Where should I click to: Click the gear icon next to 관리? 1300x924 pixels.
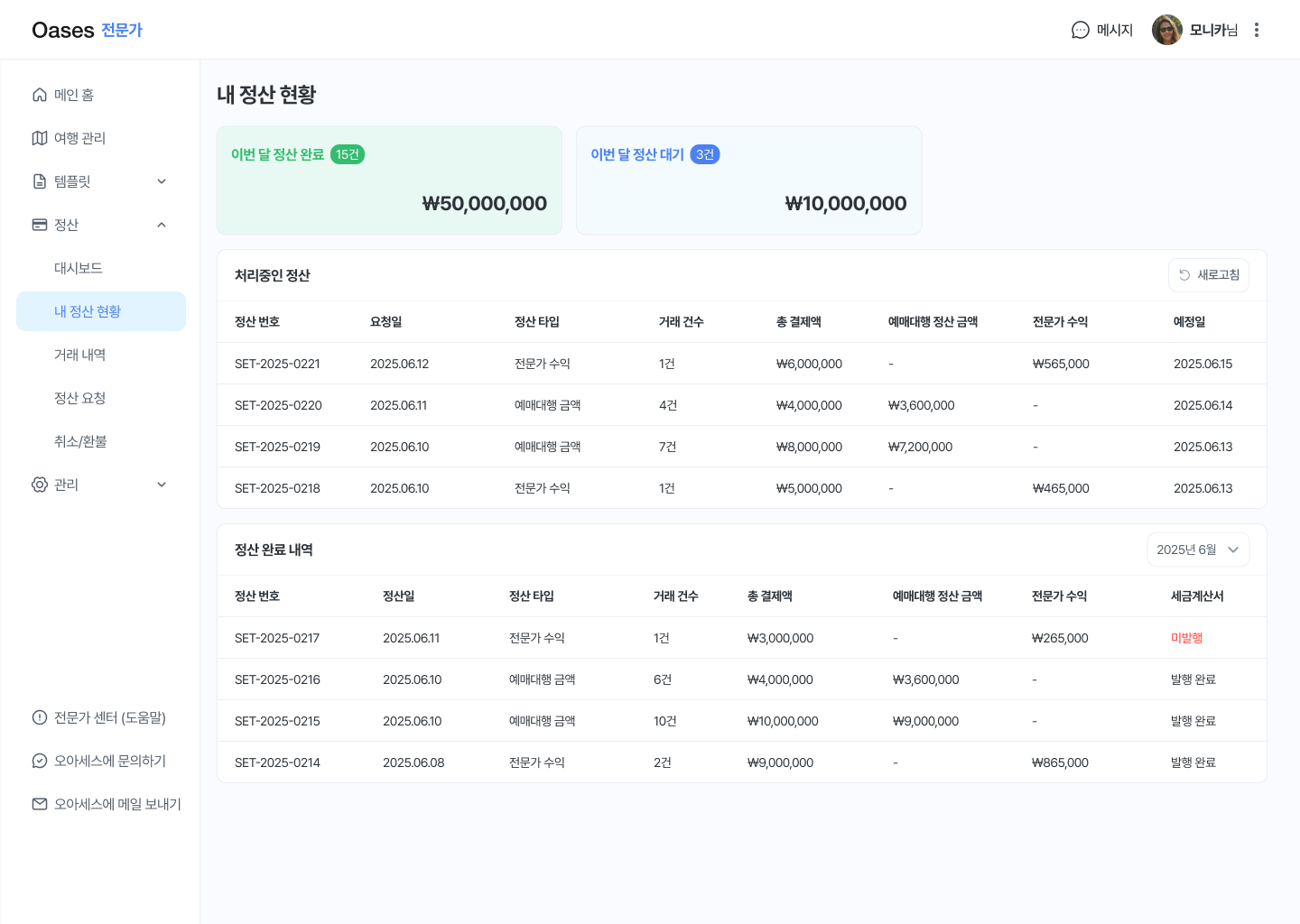coord(40,485)
